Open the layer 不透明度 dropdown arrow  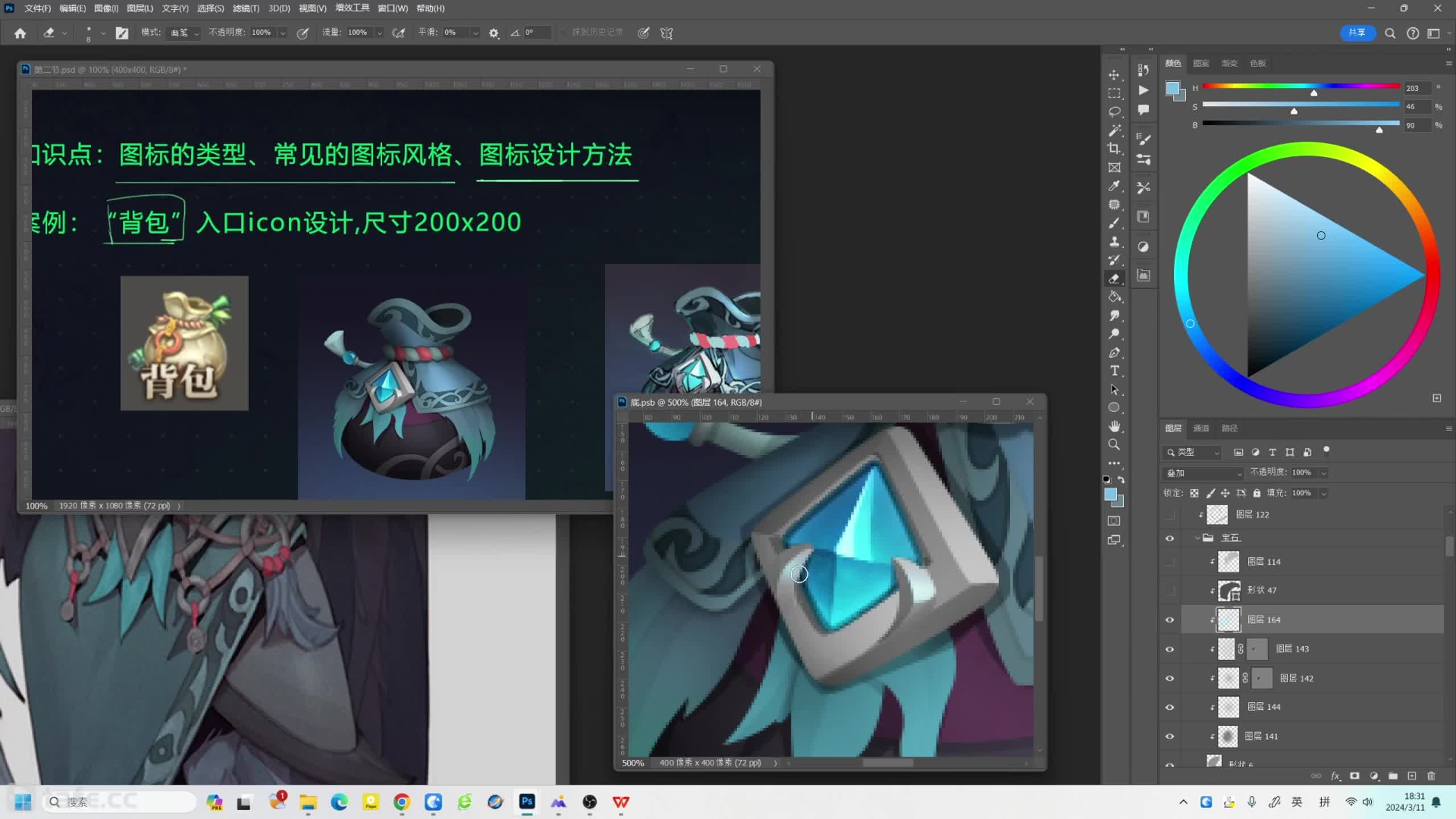click(x=1324, y=473)
